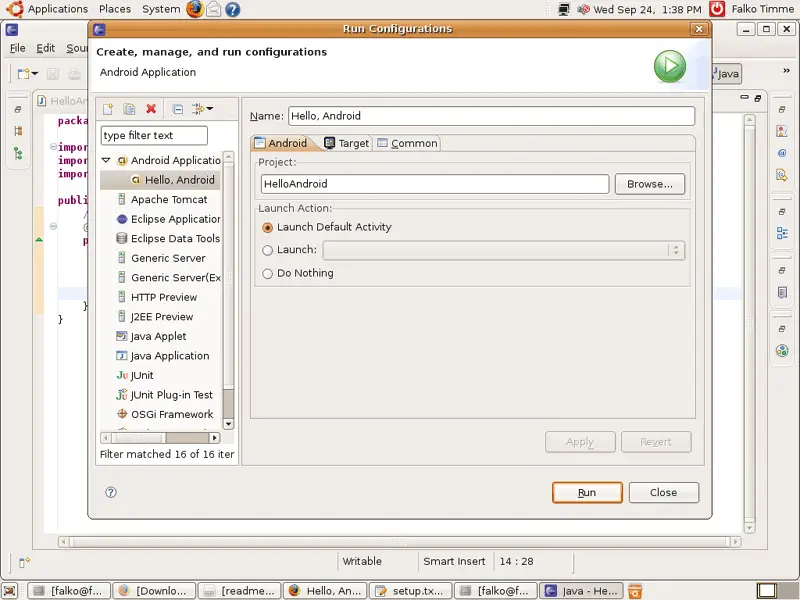Open the Applications menu
Image resolution: width=800 pixels, height=600 pixels.
pos(58,9)
